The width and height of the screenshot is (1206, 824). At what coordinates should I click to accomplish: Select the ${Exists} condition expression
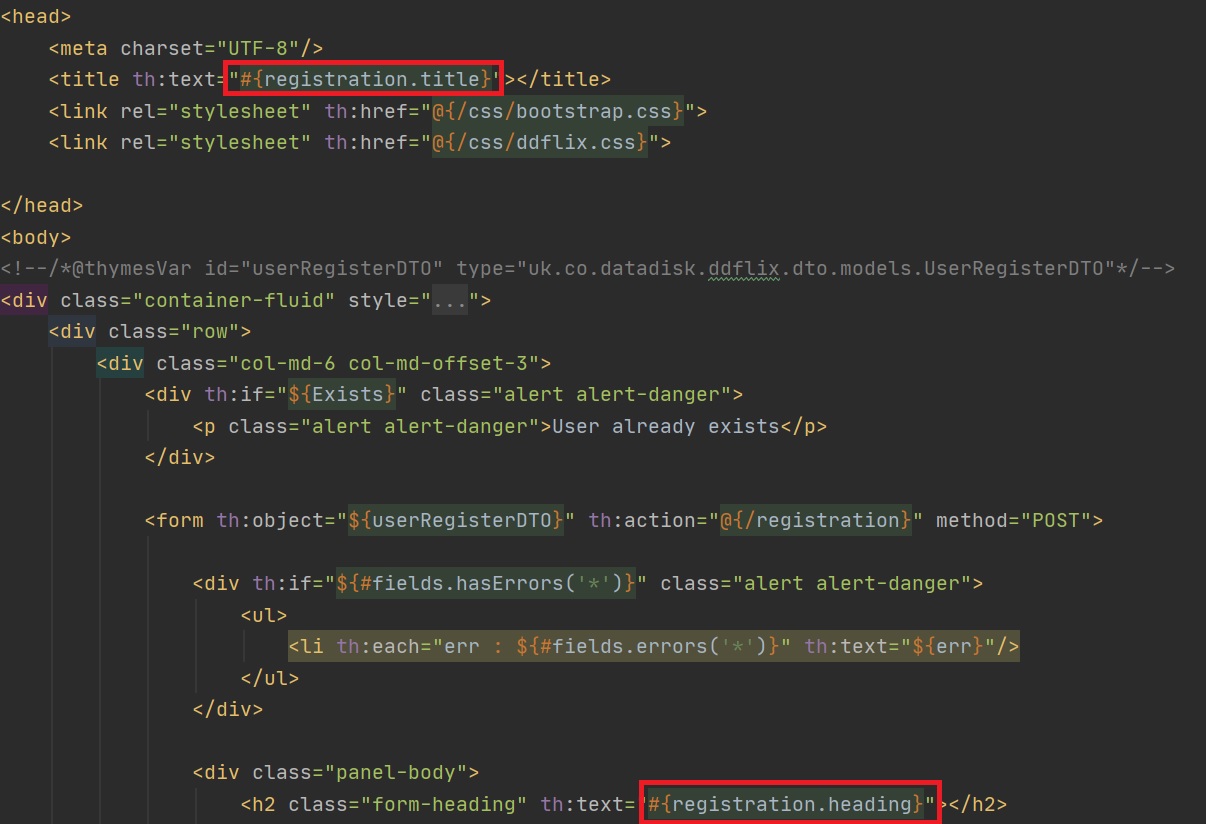click(x=343, y=394)
